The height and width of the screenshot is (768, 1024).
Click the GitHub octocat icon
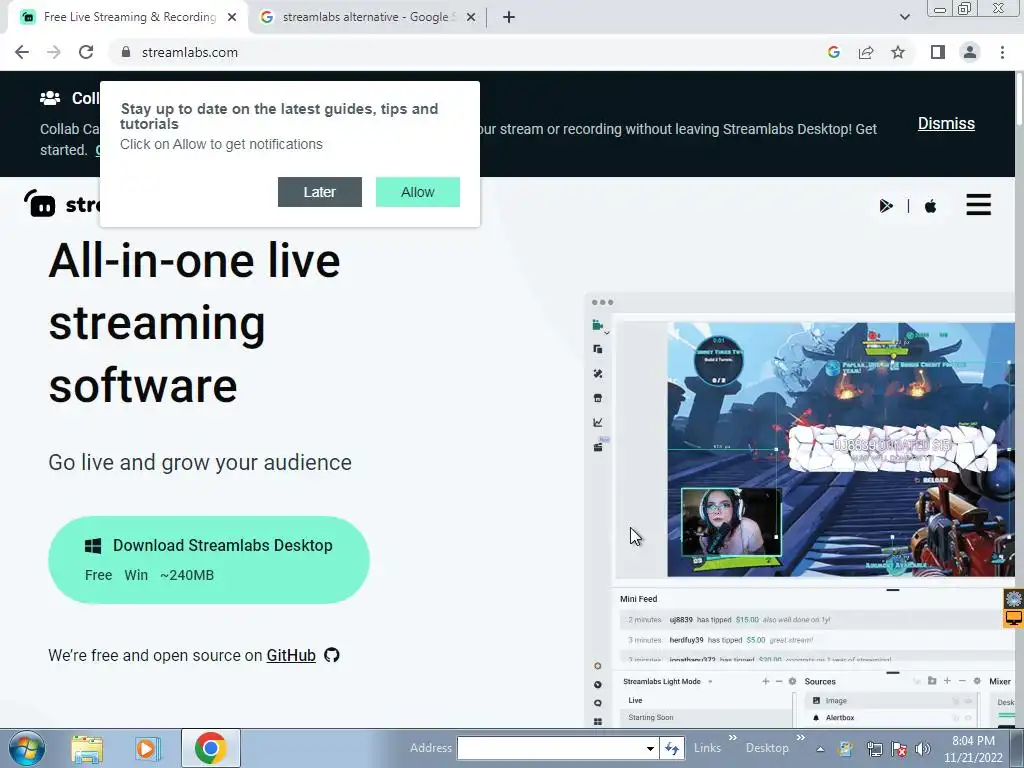click(332, 655)
